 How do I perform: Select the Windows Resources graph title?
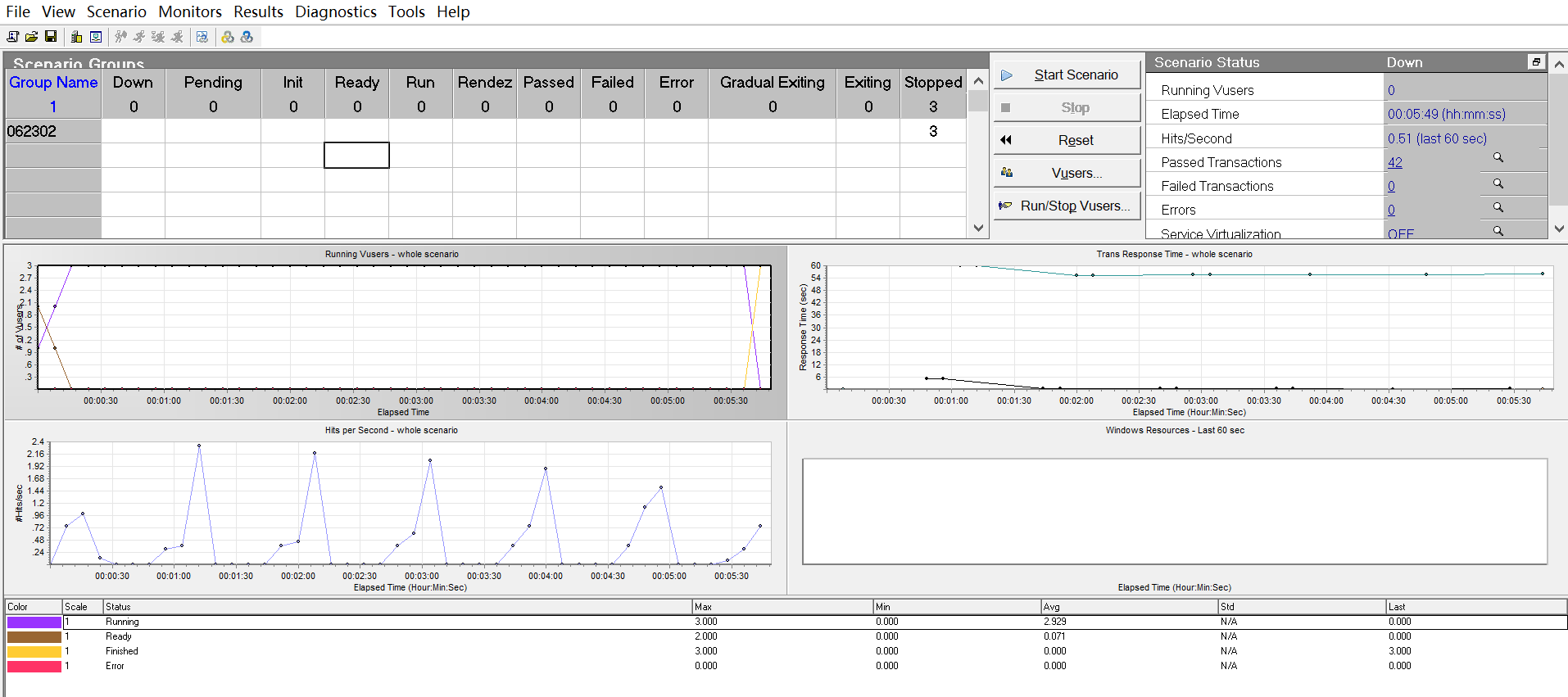pyautogui.click(x=1175, y=430)
